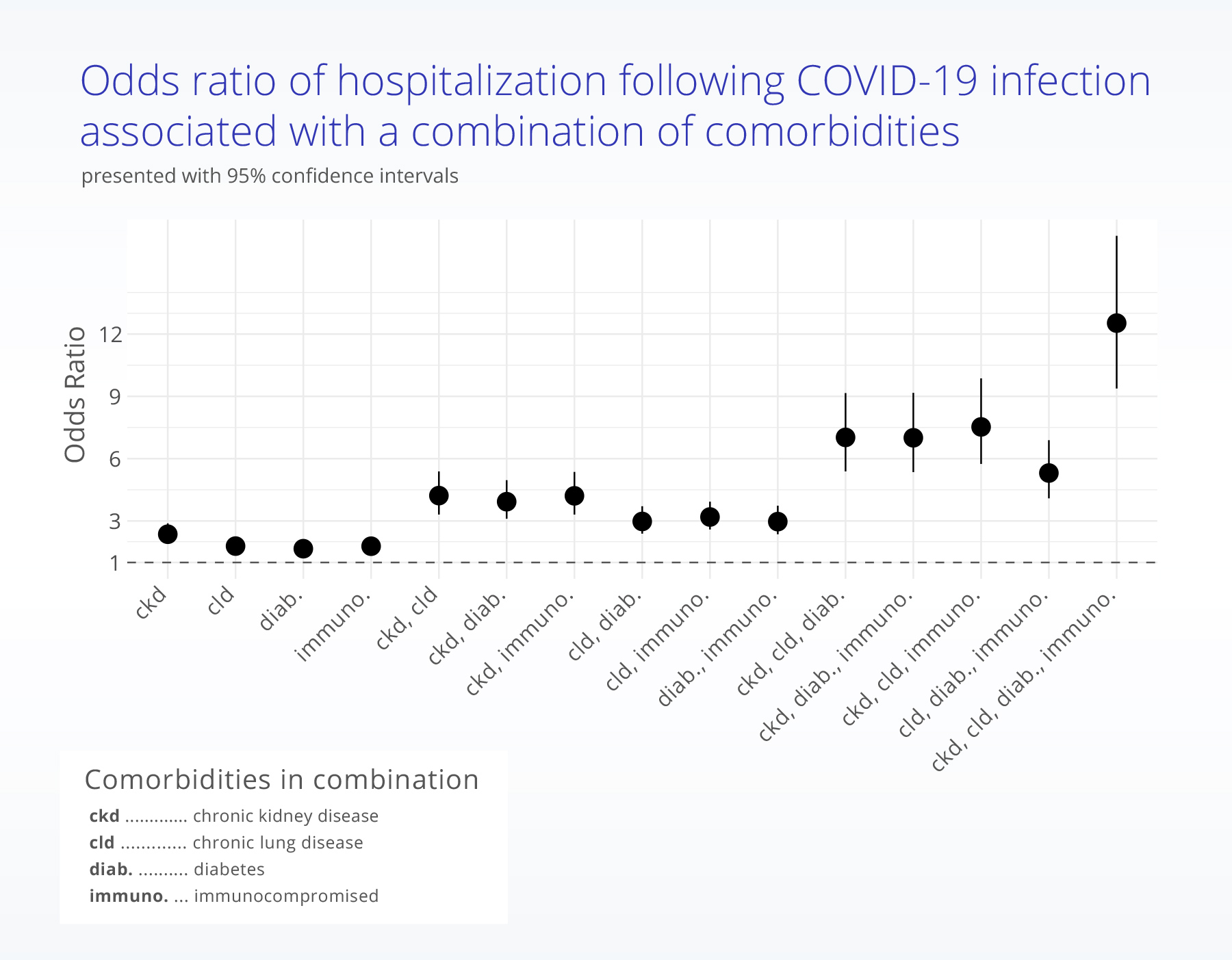
Task: Click the 95% confidence intervals subtitle
Action: tap(270, 176)
